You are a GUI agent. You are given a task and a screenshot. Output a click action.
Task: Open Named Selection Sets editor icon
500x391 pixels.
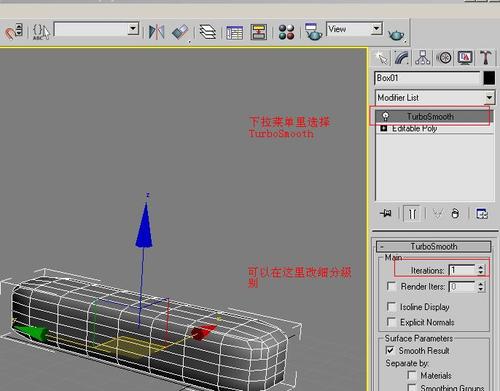coord(41,32)
